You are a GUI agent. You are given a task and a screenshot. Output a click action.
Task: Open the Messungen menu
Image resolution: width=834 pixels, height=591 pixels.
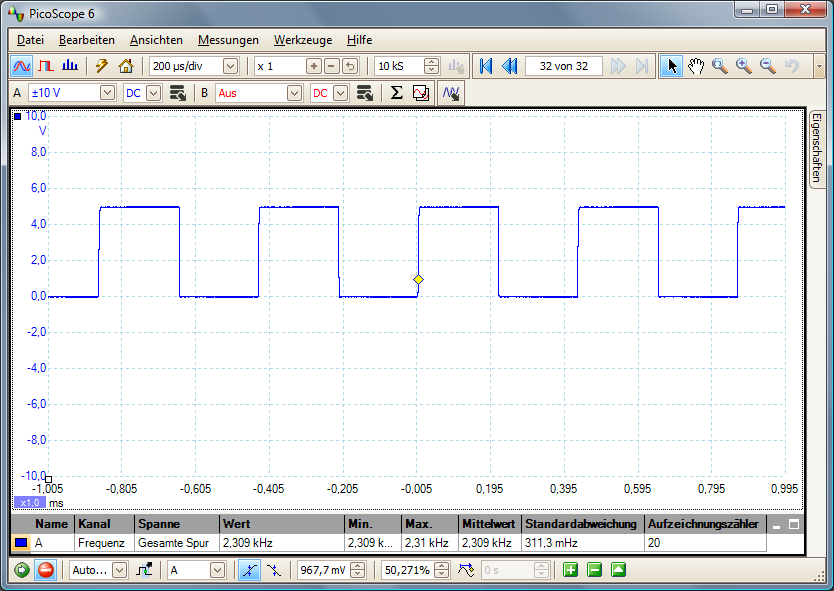228,40
